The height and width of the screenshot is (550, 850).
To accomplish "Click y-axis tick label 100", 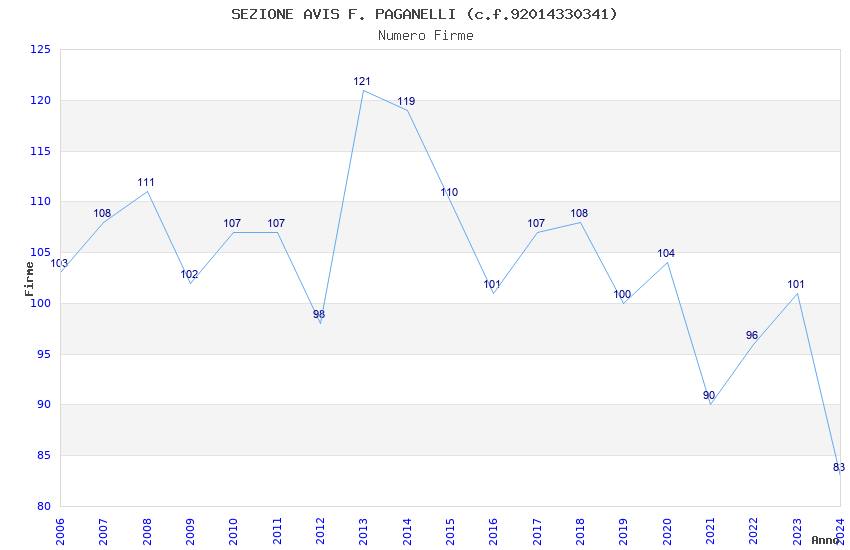I will [40, 303].
